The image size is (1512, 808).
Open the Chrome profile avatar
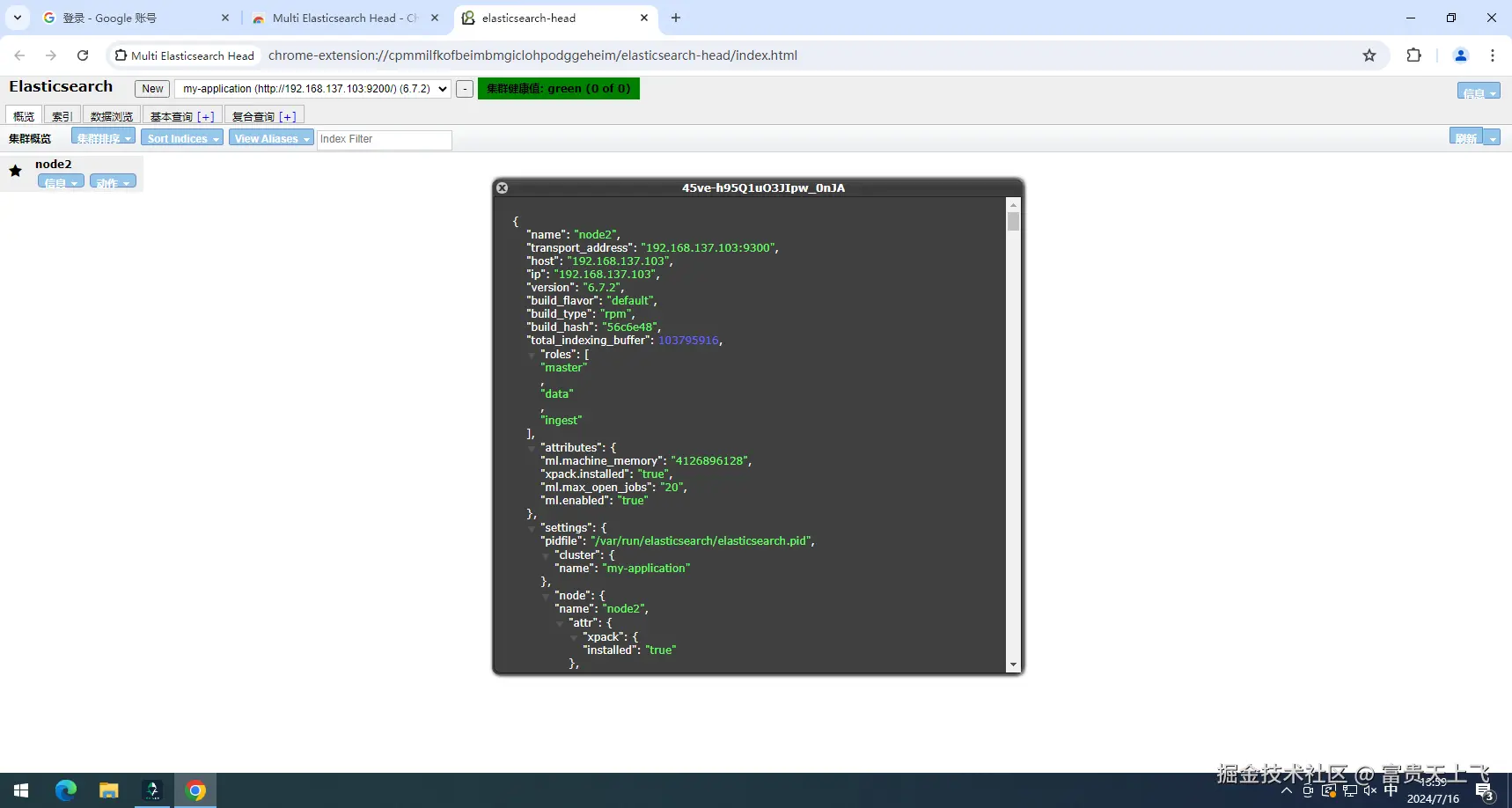pos(1461,55)
